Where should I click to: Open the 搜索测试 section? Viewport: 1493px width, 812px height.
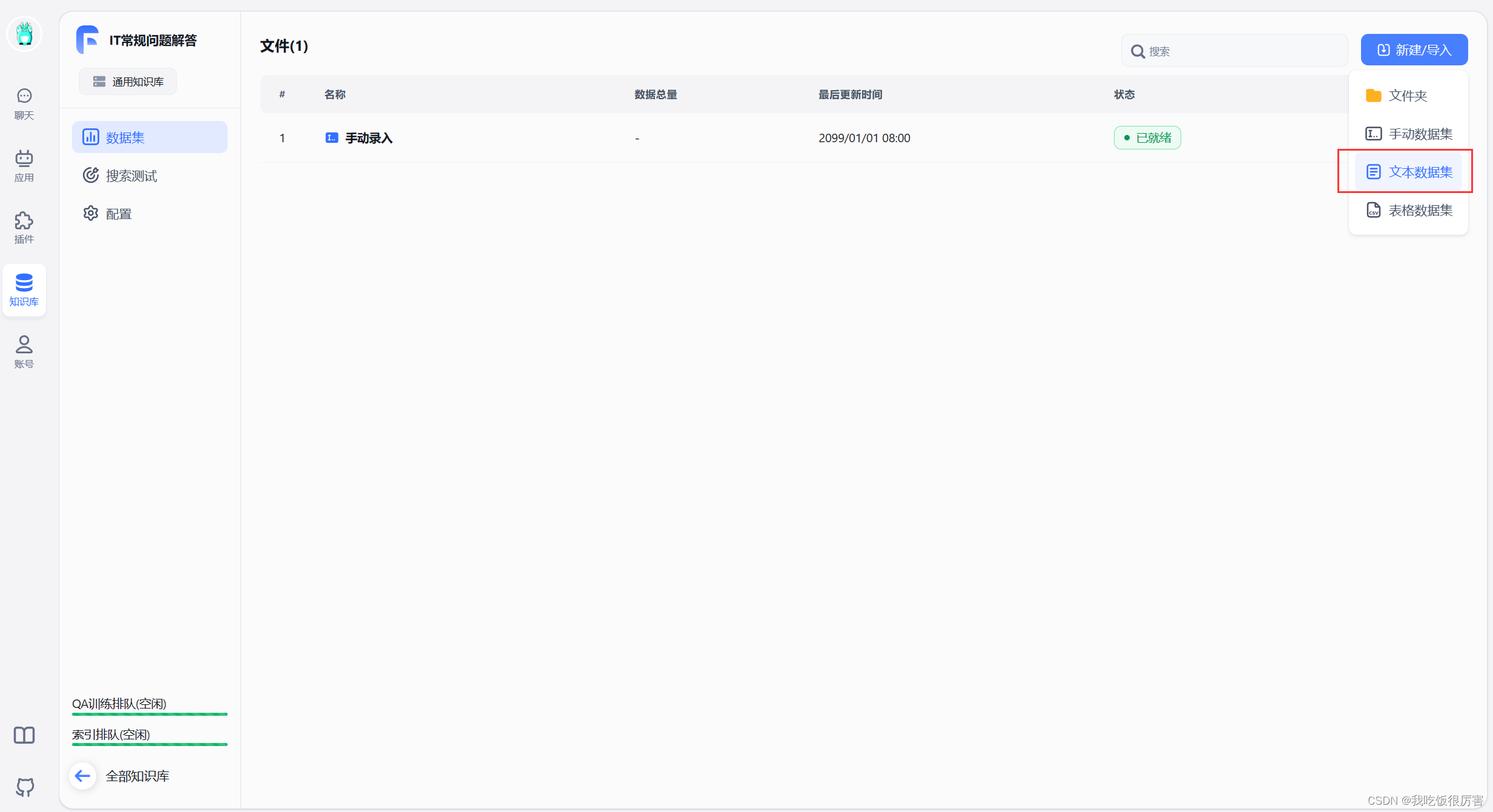[131, 175]
